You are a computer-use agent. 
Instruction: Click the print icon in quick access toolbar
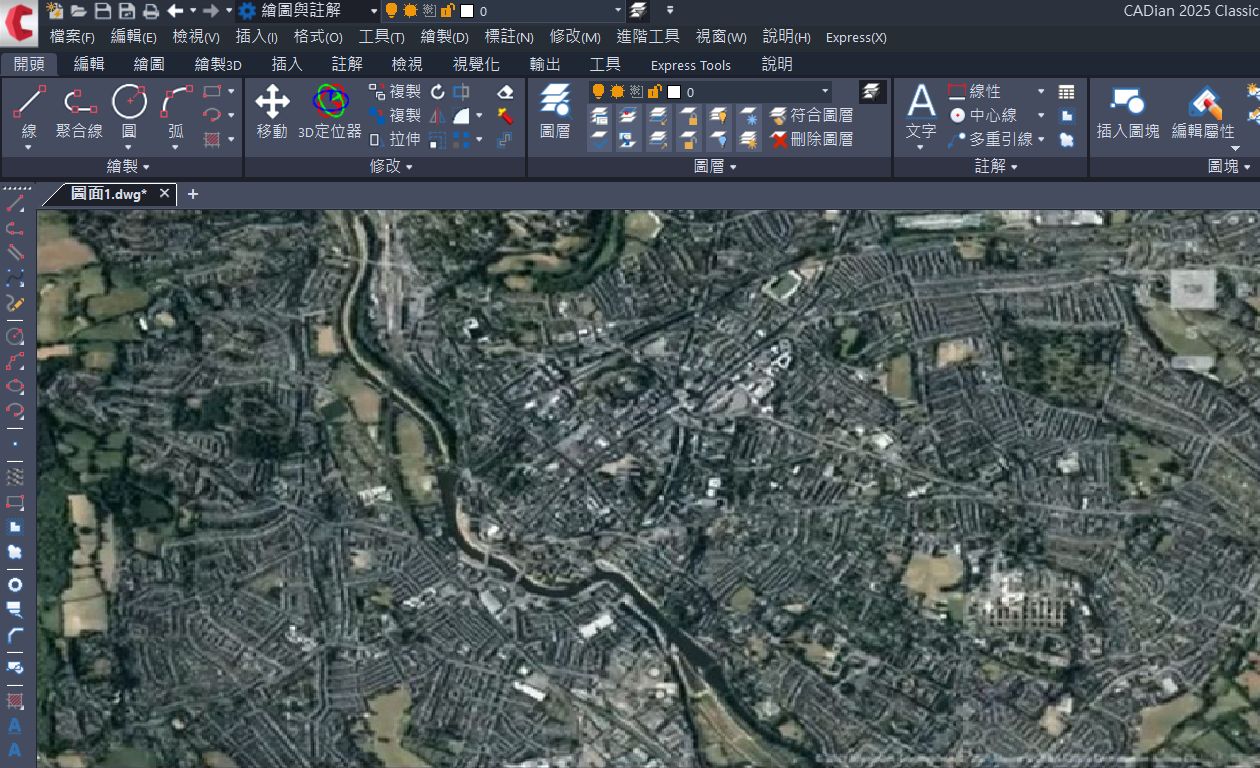click(x=150, y=11)
